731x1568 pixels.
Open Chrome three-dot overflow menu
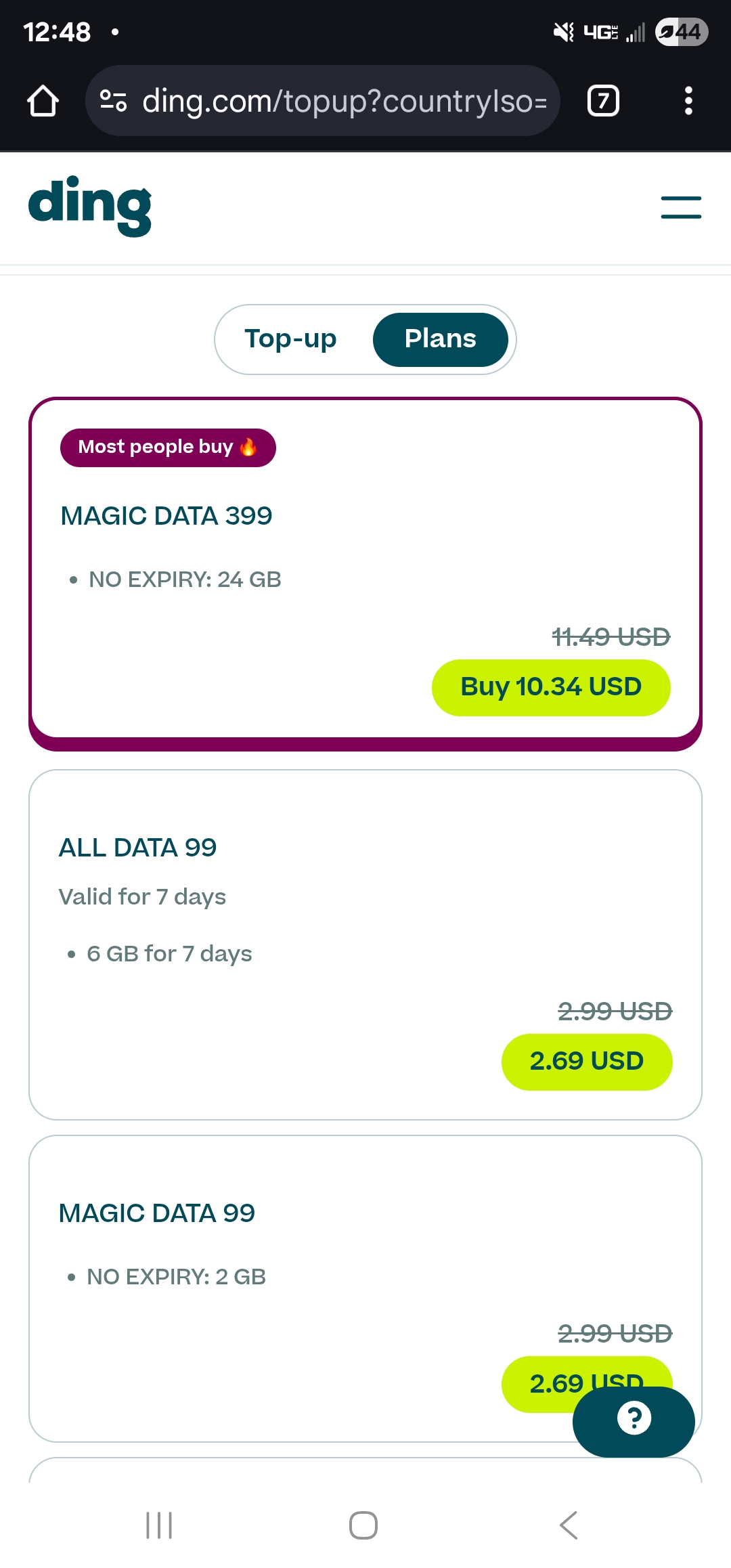688,101
